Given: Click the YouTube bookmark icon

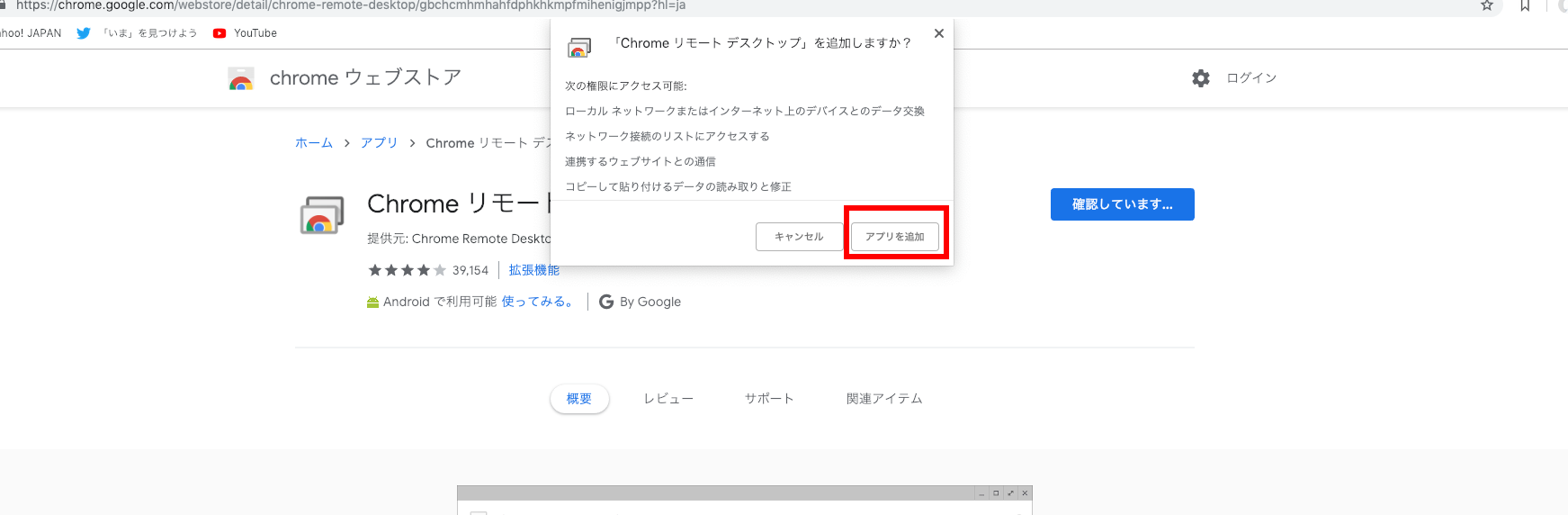Looking at the screenshot, I should 220,33.
